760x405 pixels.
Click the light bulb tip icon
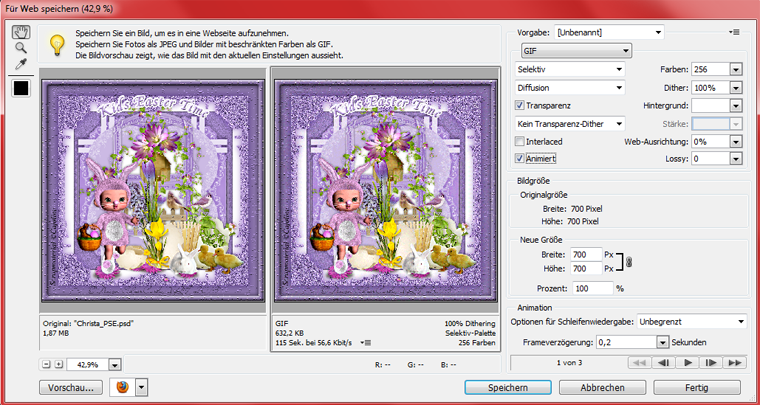pyautogui.click(x=57, y=45)
